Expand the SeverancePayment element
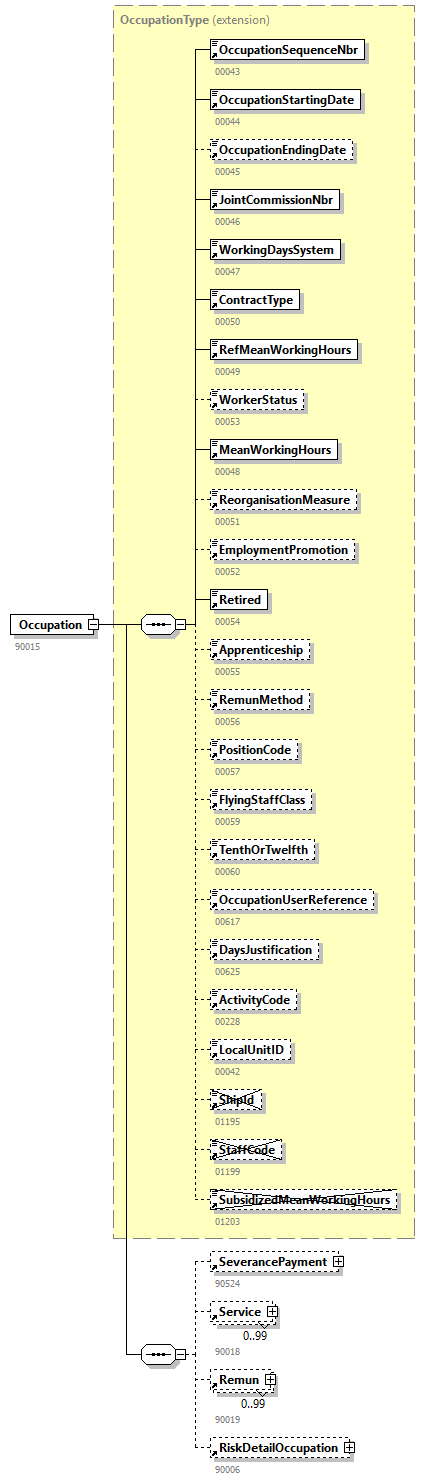 tap(338, 1262)
